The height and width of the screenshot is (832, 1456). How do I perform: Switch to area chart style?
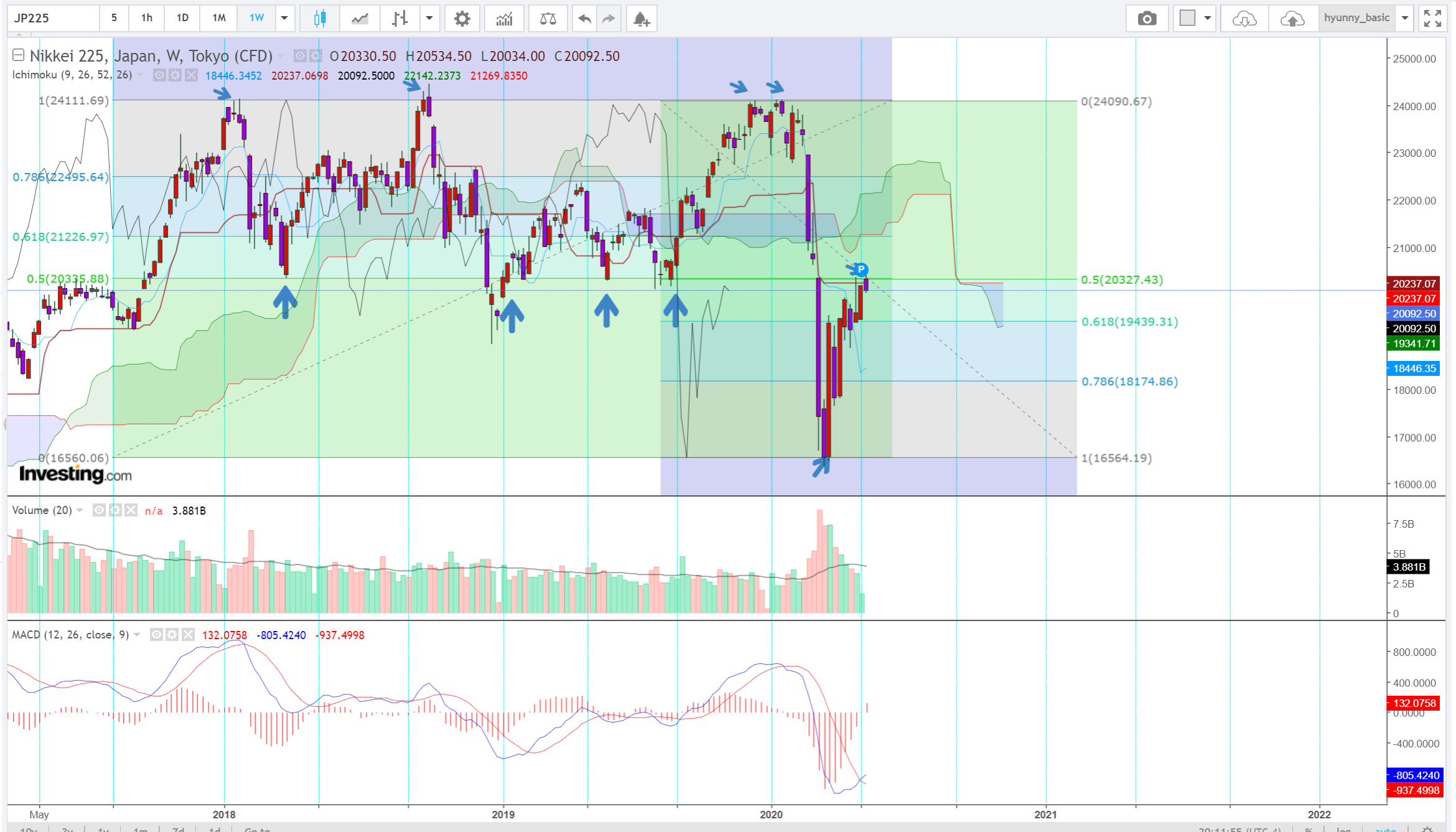click(x=360, y=18)
